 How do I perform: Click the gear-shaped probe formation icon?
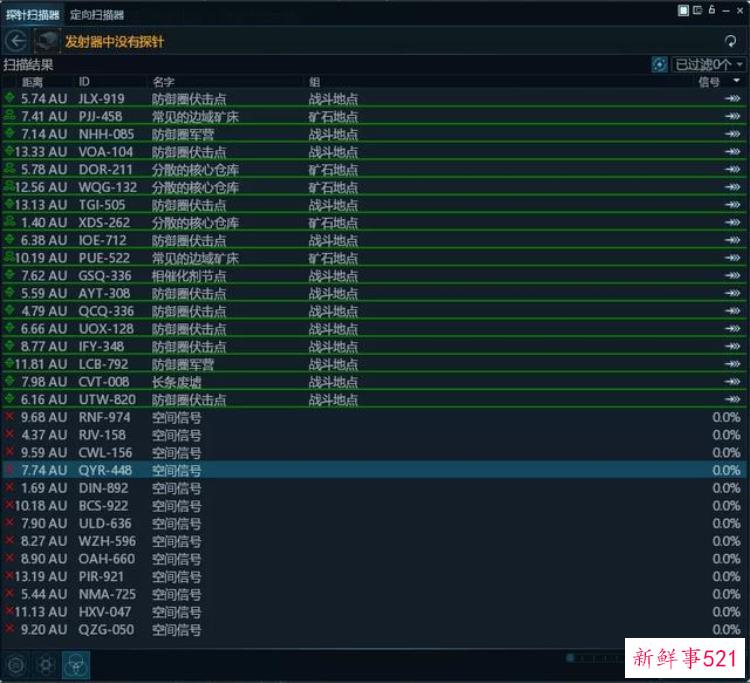(x=46, y=663)
